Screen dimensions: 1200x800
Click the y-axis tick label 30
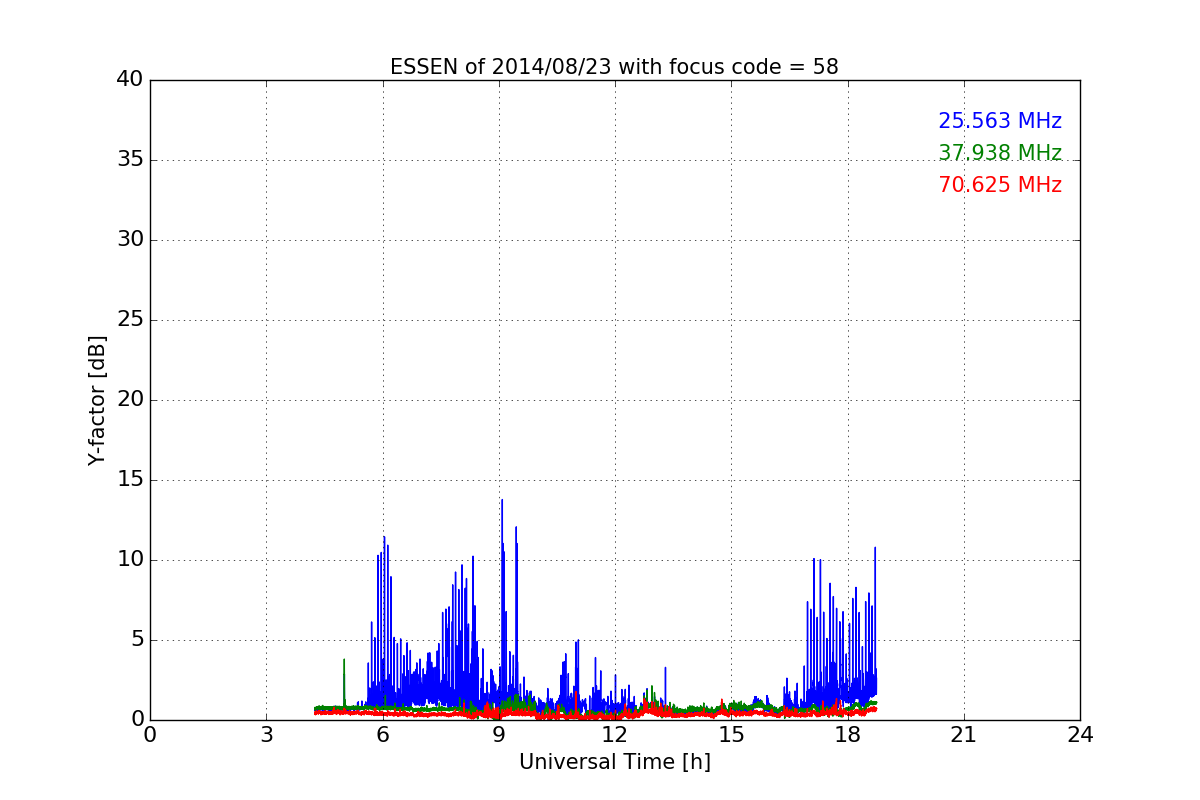pyautogui.click(x=129, y=240)
